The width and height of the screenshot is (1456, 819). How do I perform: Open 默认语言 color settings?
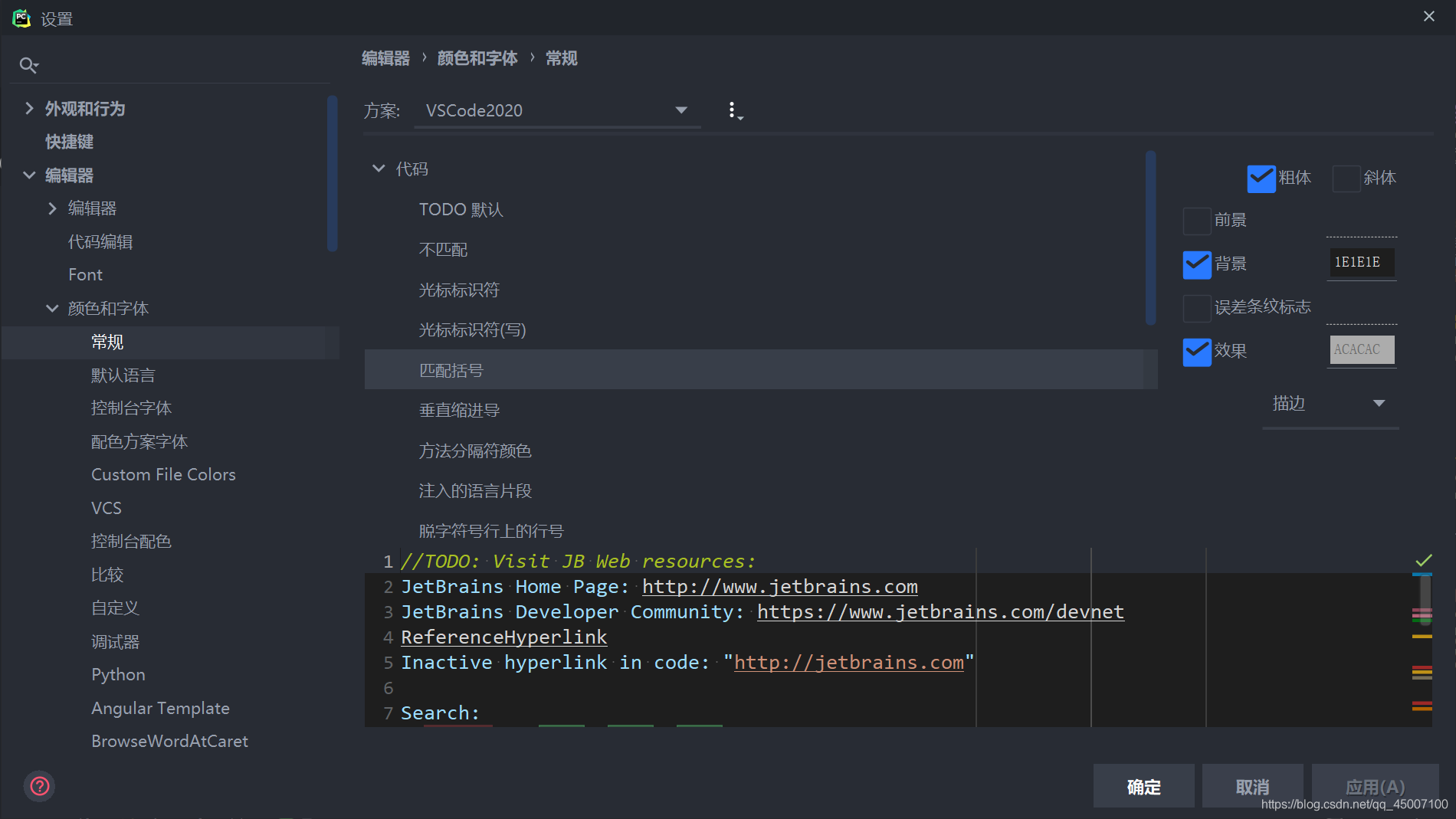coord(123,375)
